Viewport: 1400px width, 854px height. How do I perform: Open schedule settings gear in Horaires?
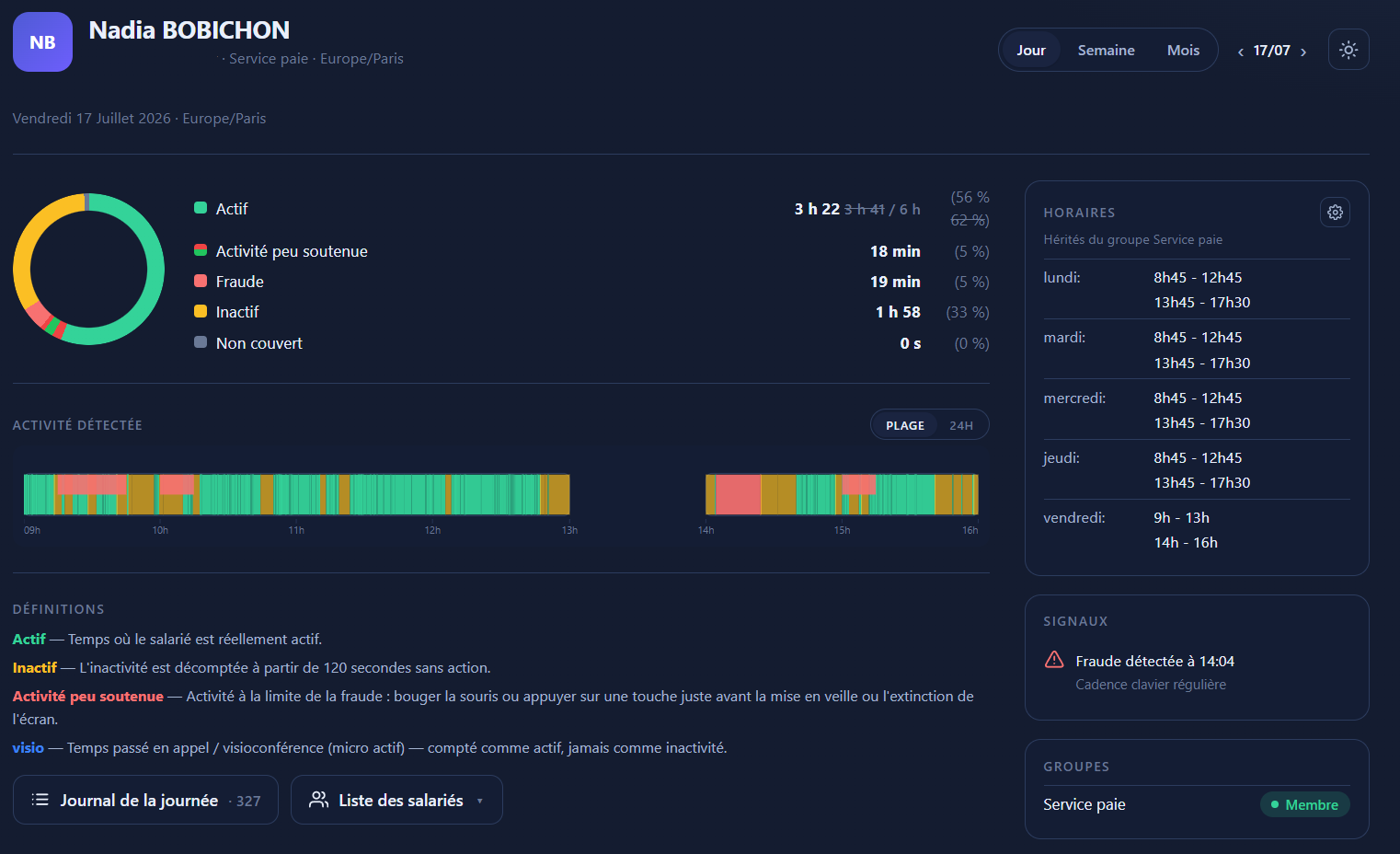tap(1335, 213)
